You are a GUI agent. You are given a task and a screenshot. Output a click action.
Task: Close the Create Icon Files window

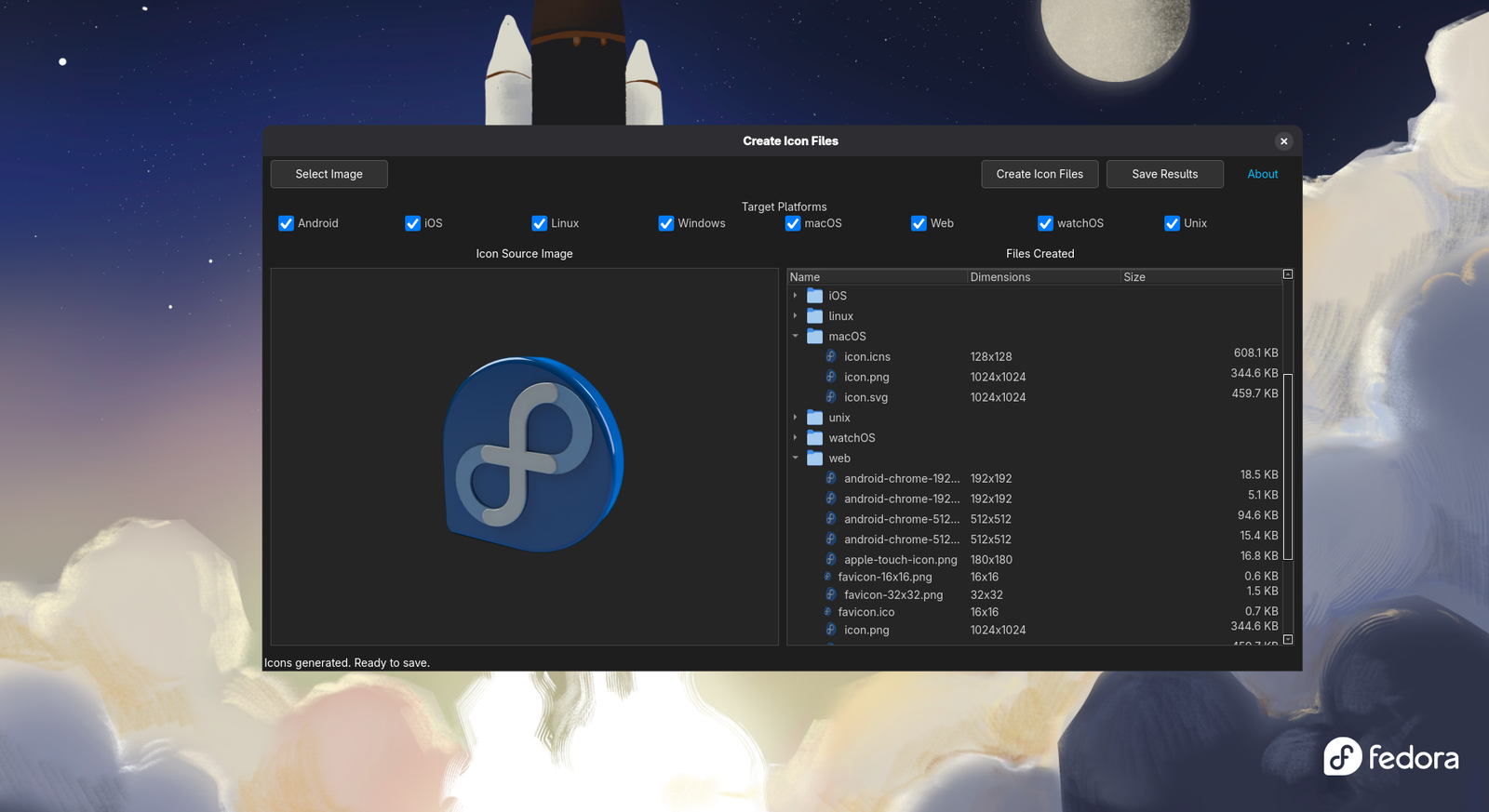pyautogui.click(x=1283, y=141)
